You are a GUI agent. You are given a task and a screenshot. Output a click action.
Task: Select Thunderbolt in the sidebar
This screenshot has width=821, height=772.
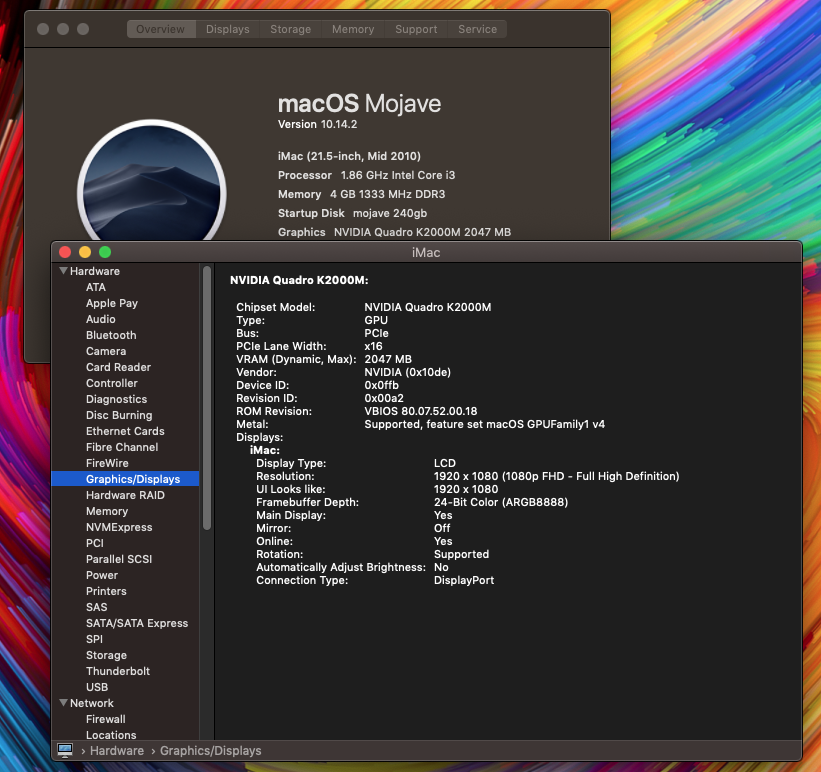[x=118, y=671]
